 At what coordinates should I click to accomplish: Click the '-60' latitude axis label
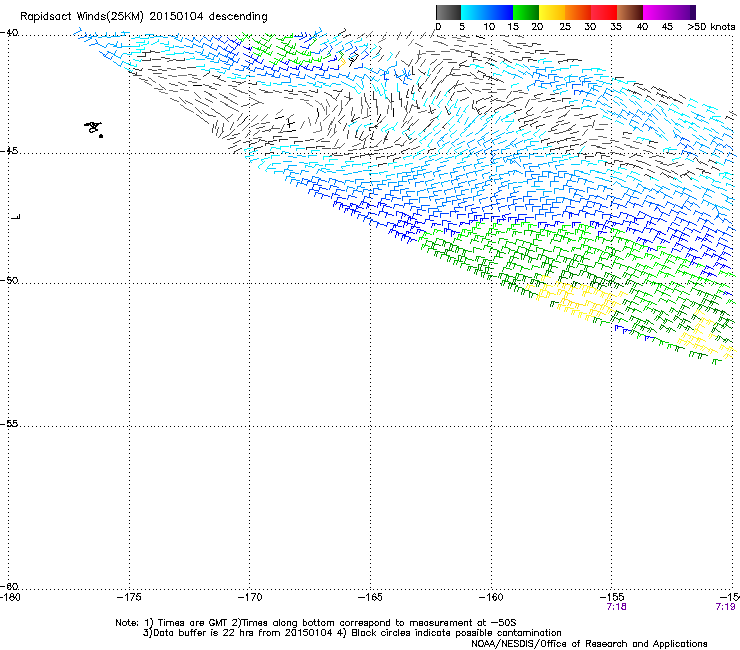point(9,586)
